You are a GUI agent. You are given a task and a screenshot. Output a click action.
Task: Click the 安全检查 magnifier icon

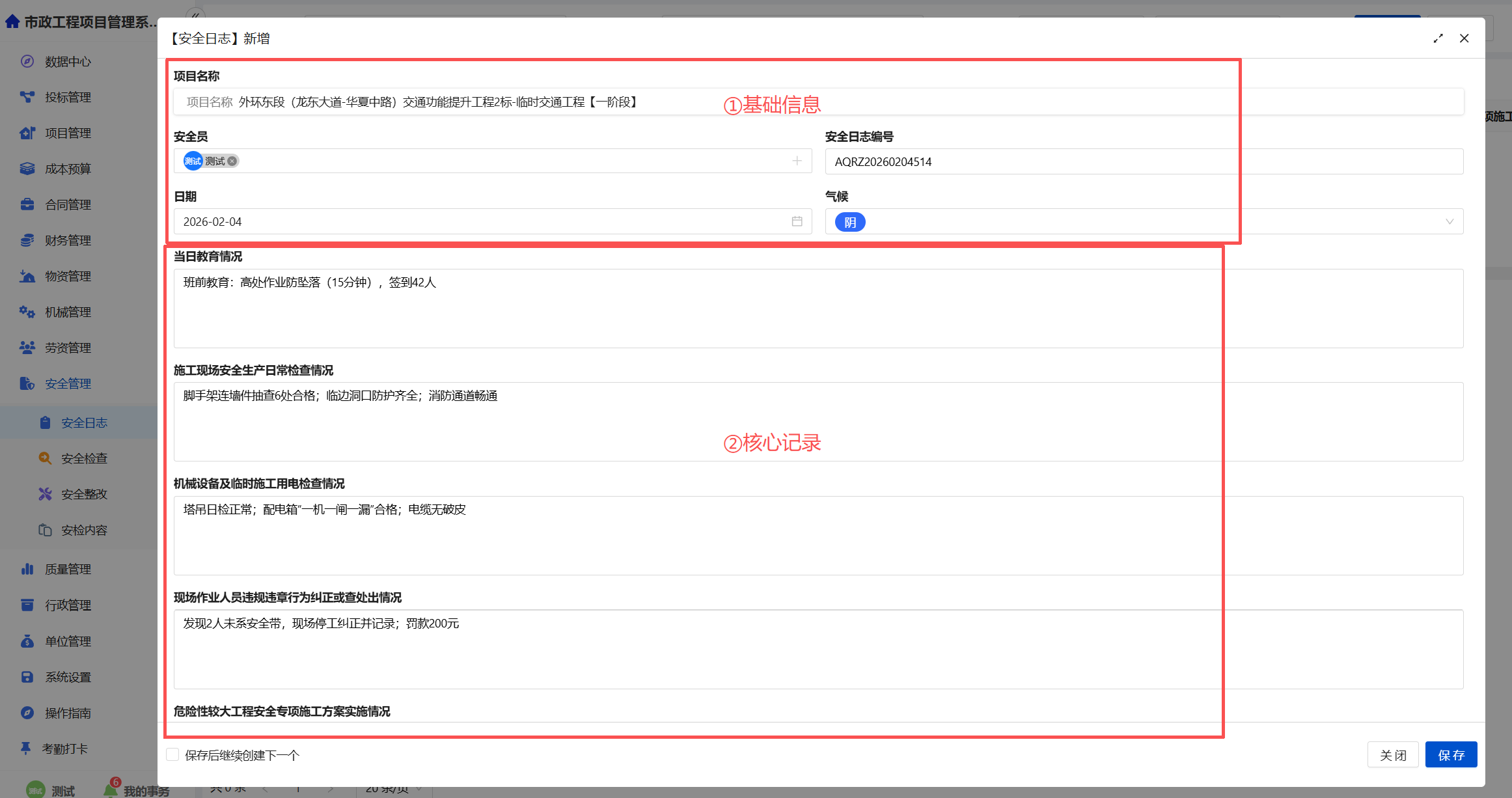(x=45, y=458)
